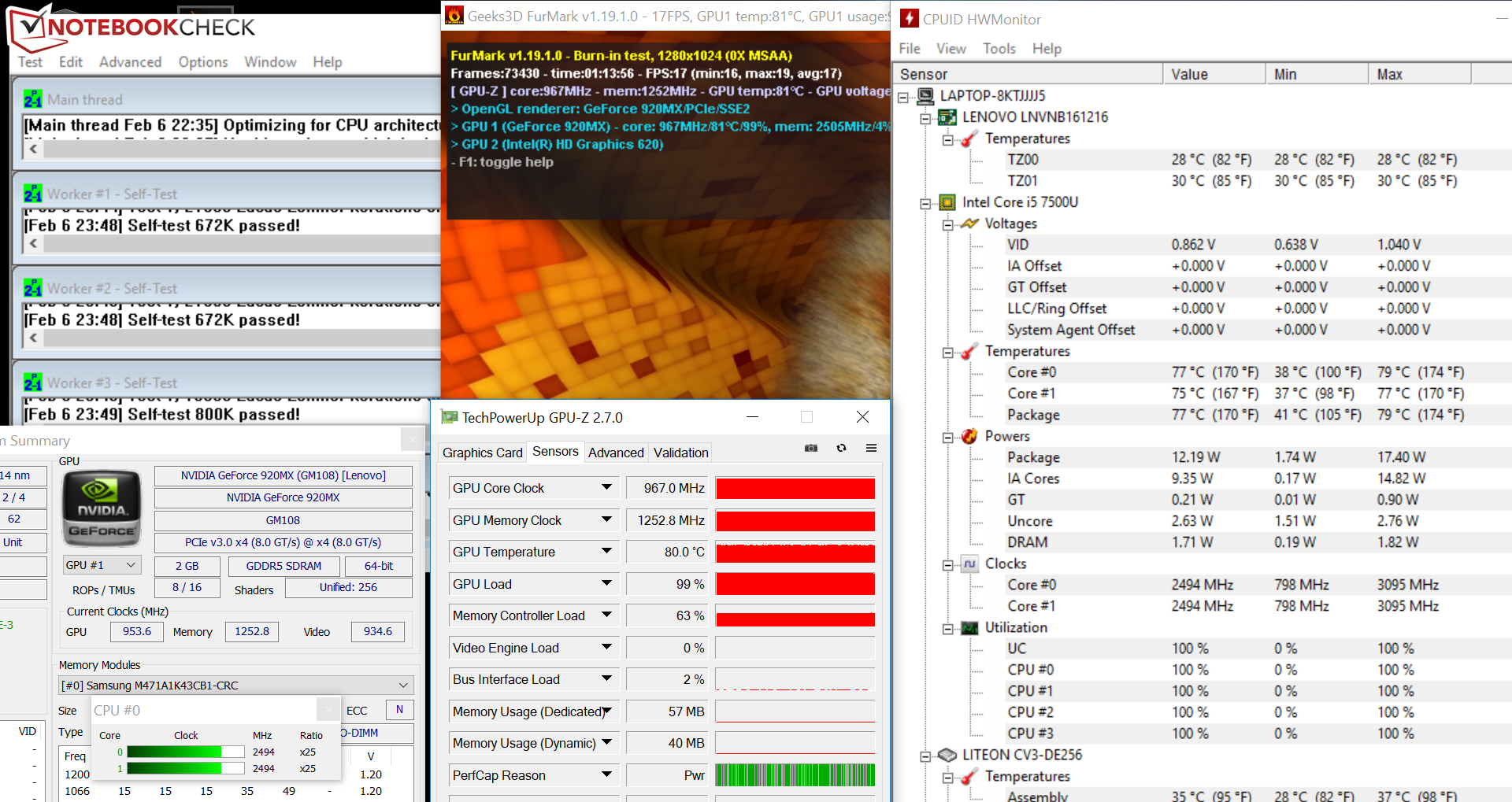Open the Window menu in Prime95
1512x802 pixels.
(270, 61)
